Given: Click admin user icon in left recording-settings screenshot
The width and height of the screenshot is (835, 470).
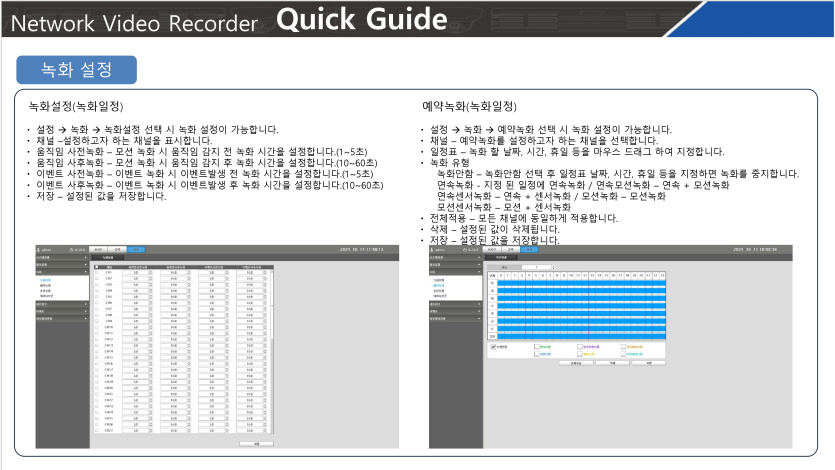Looking at the screenshot, I should (x=38, y=249).
